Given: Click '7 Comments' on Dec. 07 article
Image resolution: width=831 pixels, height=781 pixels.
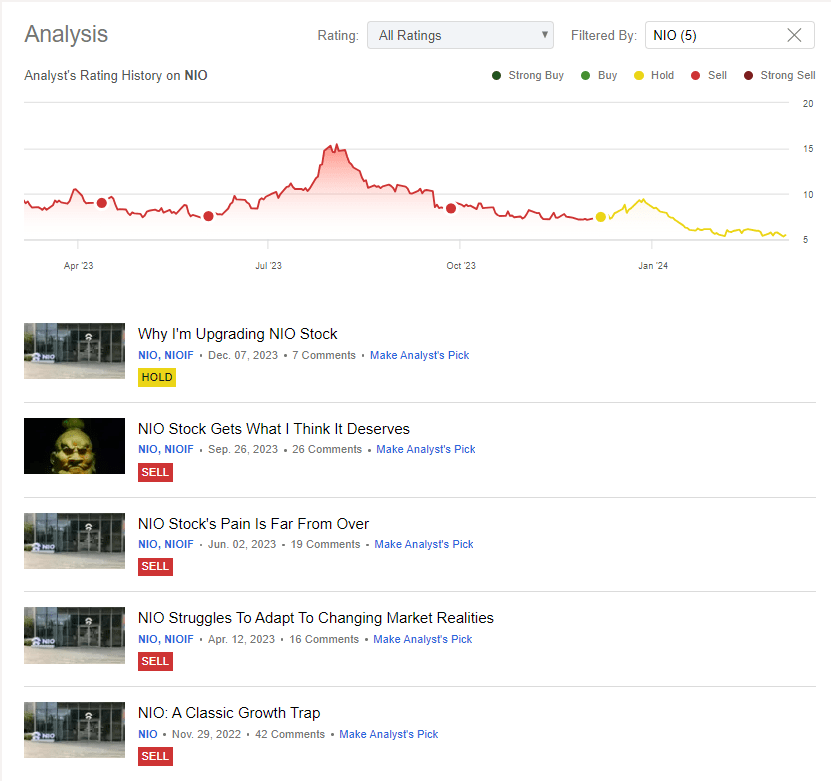Looking at the screenshot, I should pos(324,355).
